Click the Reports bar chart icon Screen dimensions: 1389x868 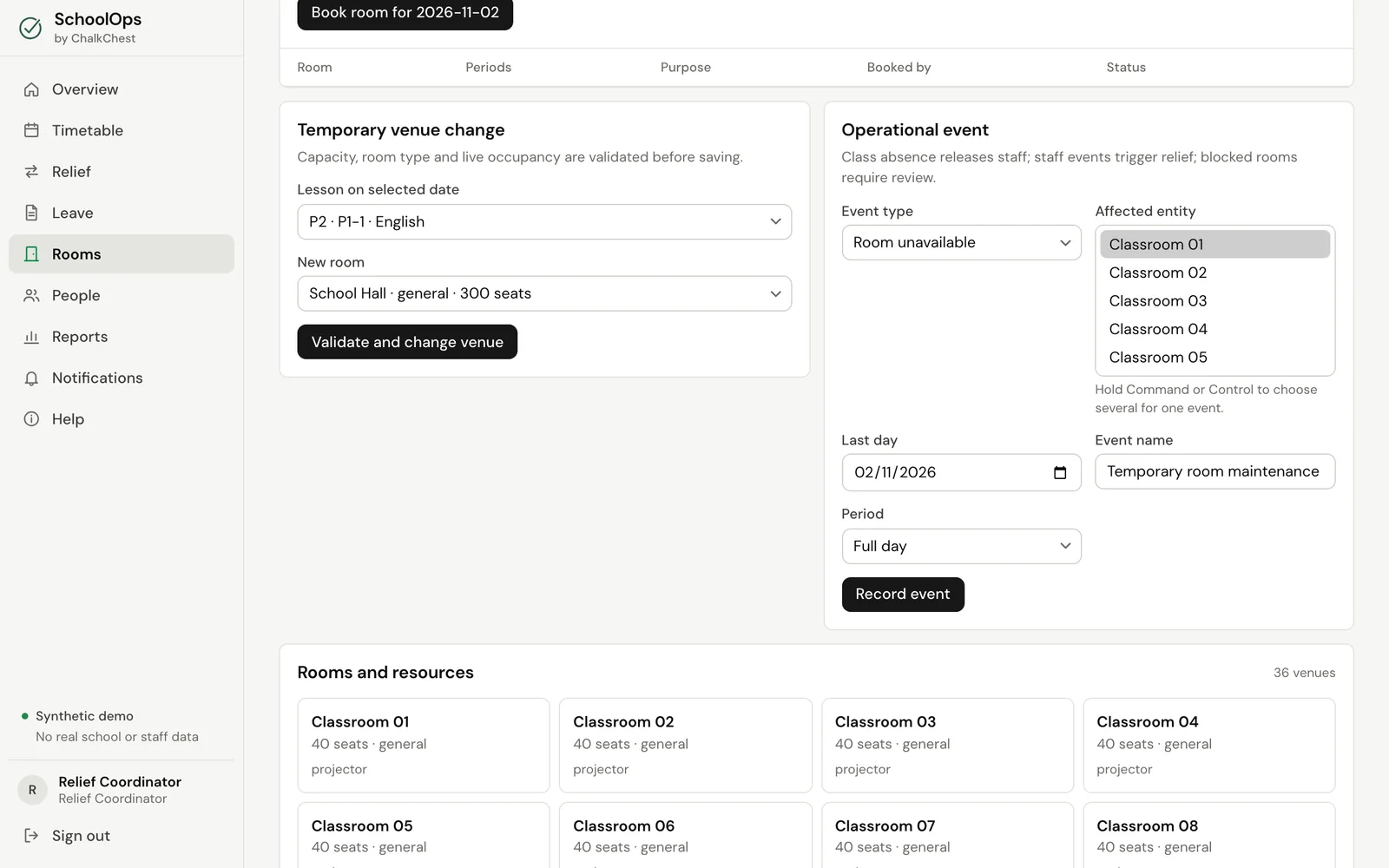(31, 337)
